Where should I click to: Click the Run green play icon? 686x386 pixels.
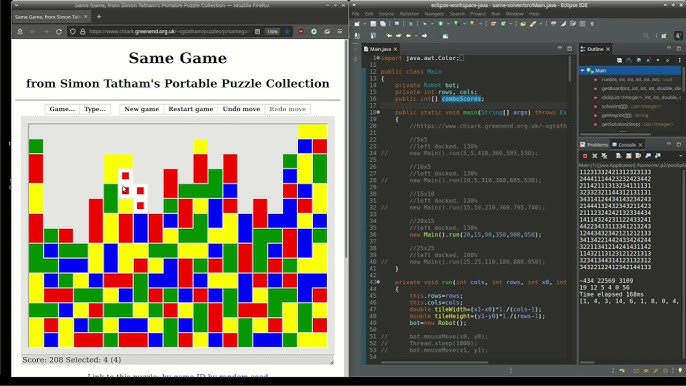(441, 24)
